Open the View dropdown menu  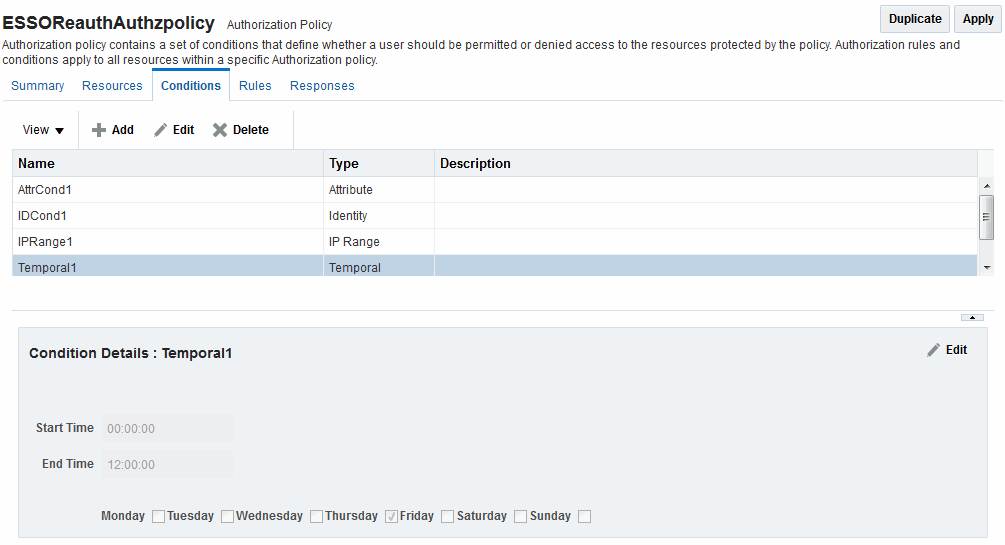click(x=43, y=130)
